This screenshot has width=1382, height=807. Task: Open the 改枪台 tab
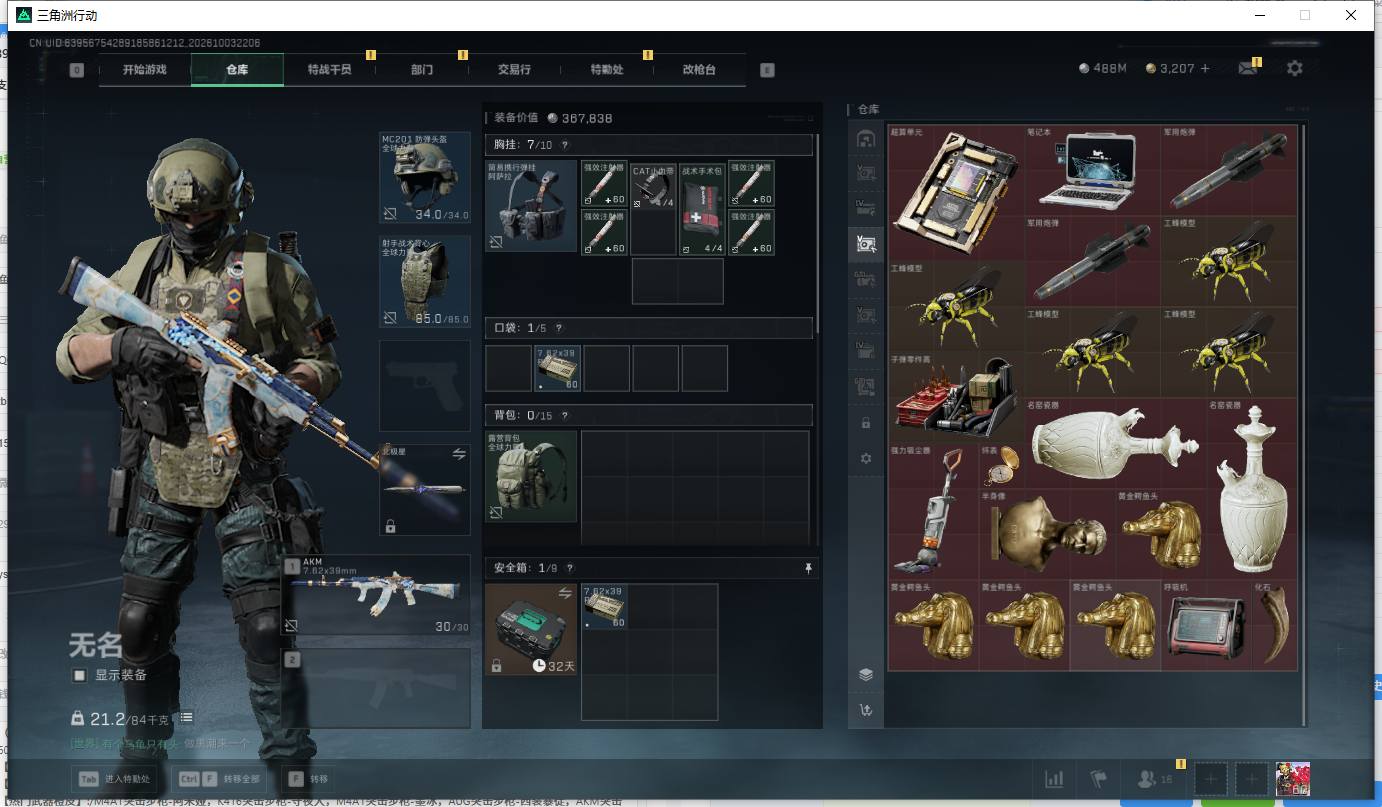click(x=699, y=69)
